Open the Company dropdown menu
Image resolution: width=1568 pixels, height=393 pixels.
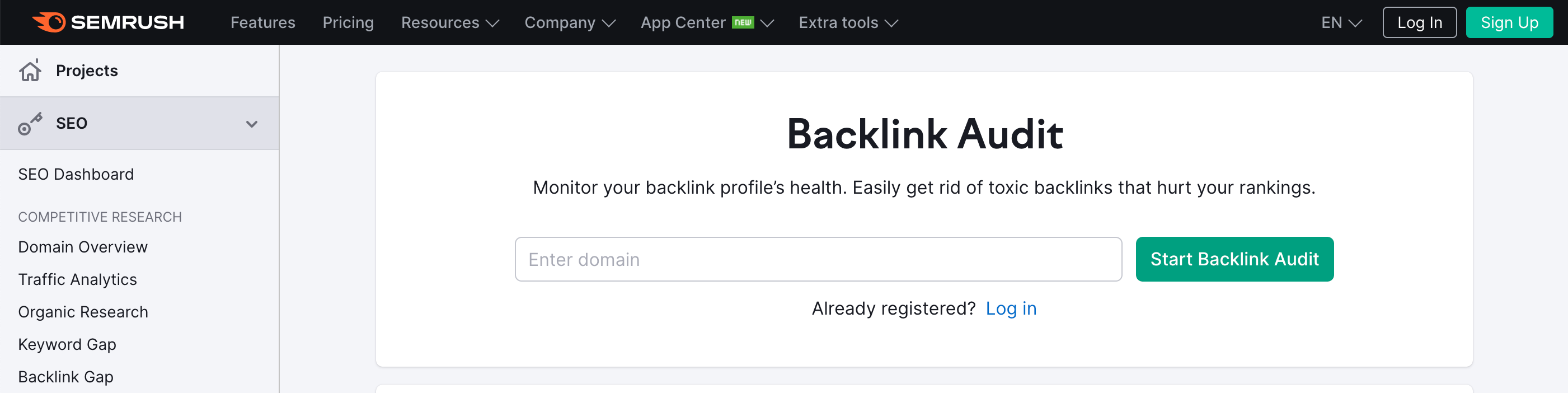point(570,22)
